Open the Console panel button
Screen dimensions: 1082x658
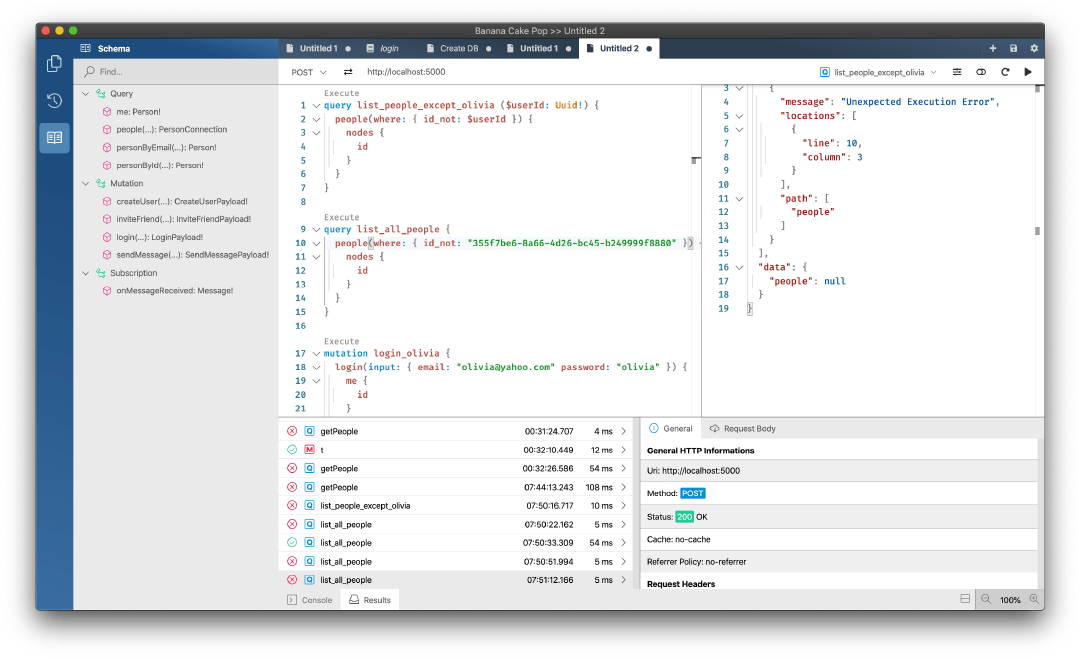(x=309, y=599)
